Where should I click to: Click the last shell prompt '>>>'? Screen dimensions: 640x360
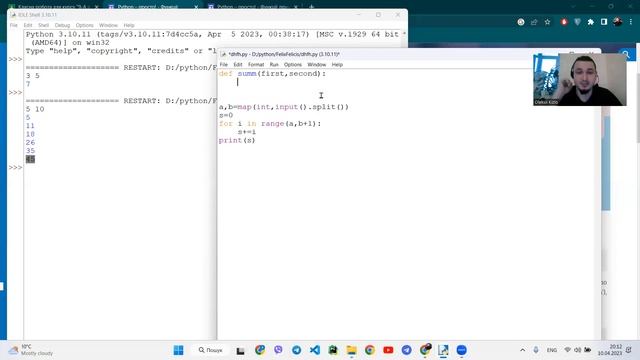[x=15, y=168]
